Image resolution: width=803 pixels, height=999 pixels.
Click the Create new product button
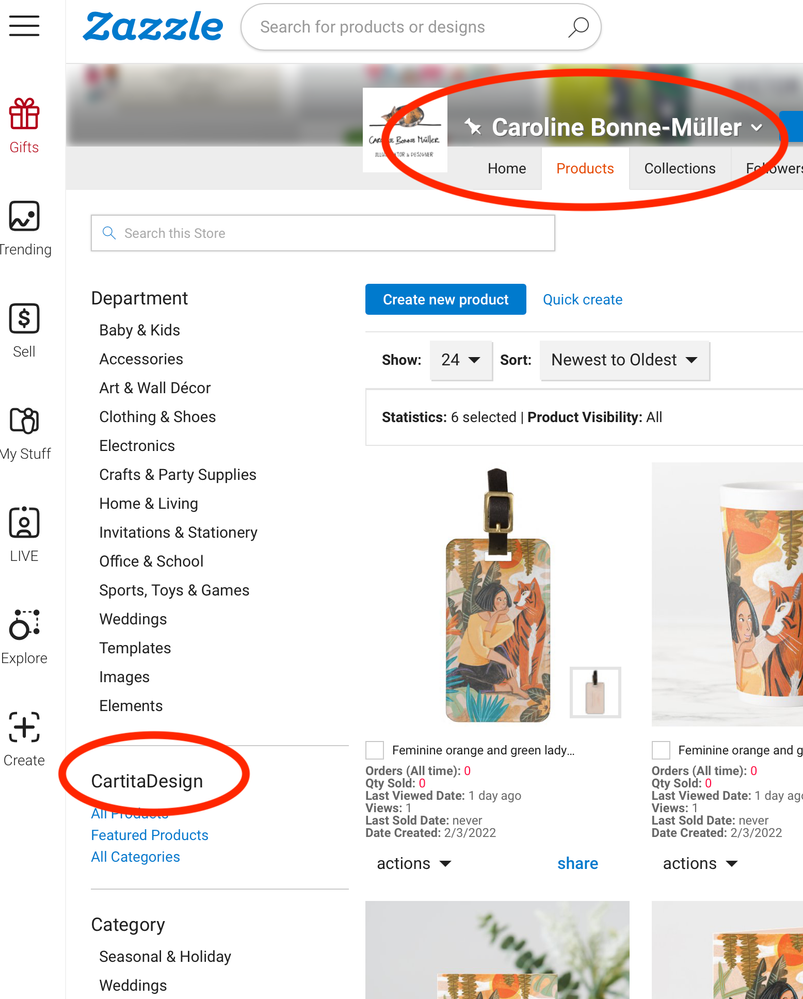[446, 299]
